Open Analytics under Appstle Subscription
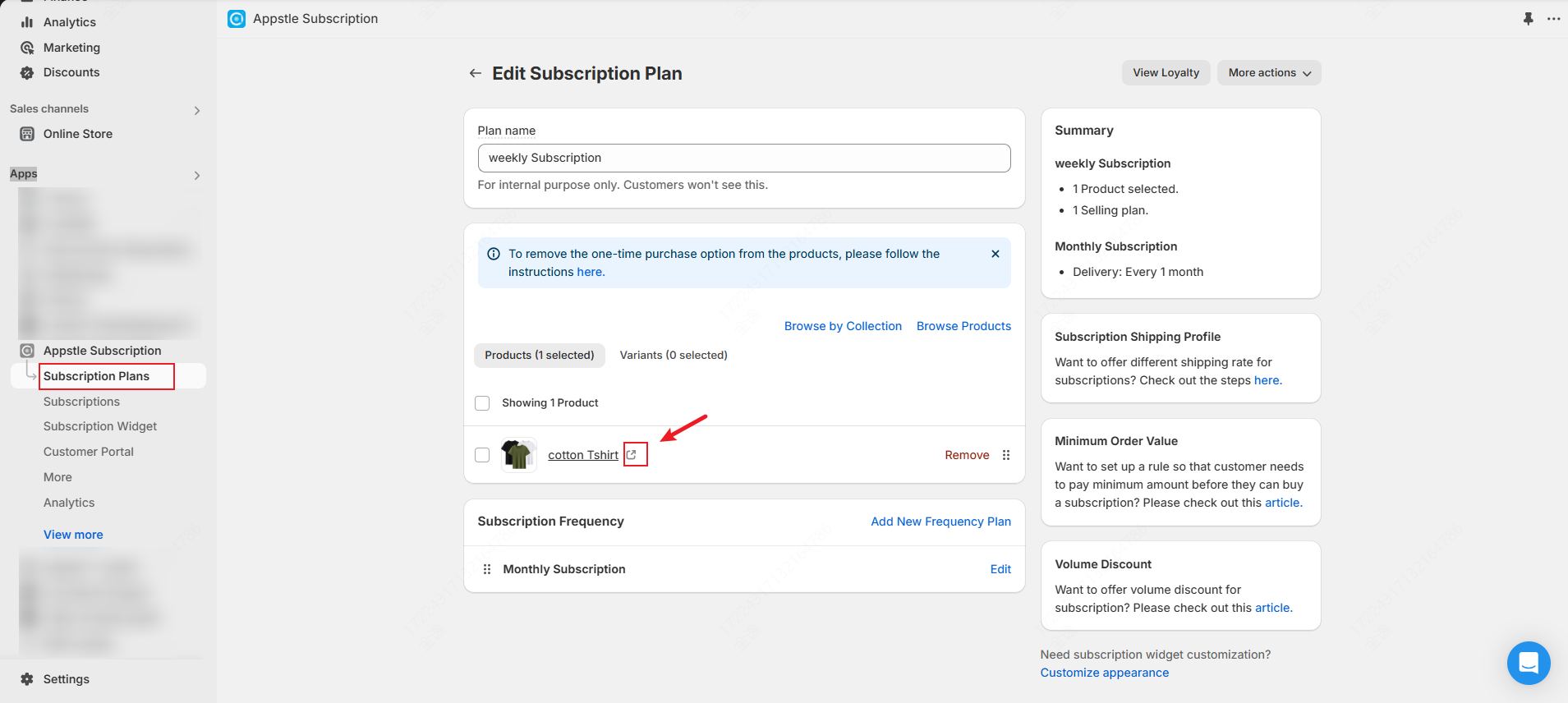 click(69, 503)
